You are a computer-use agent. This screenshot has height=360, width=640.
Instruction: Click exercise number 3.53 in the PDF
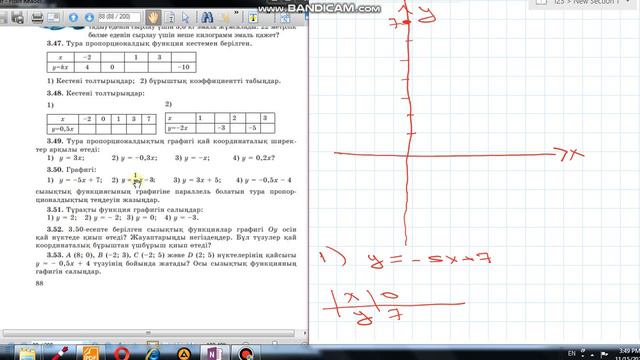coord(55,255)
